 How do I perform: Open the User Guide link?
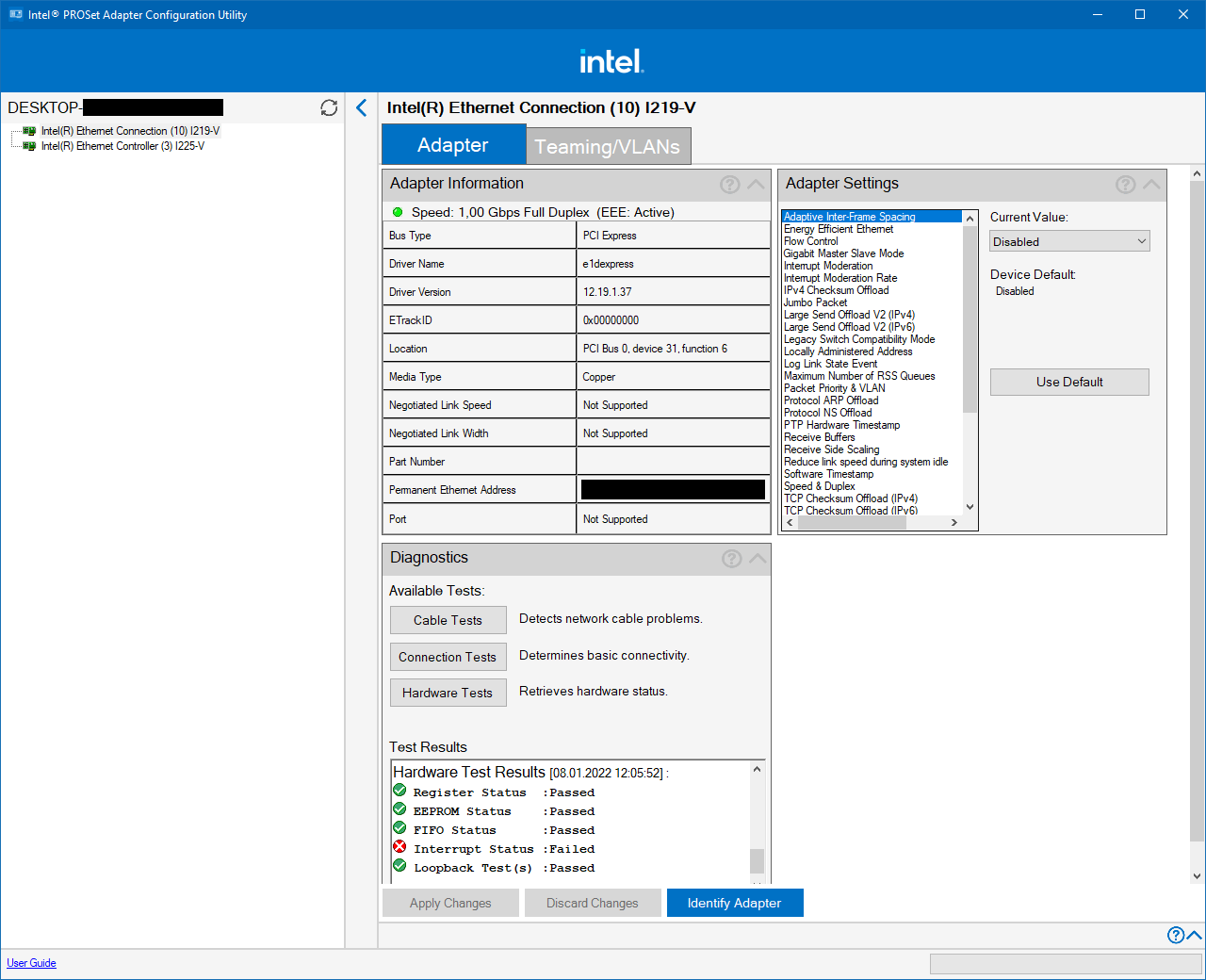[x=31, y=963]
